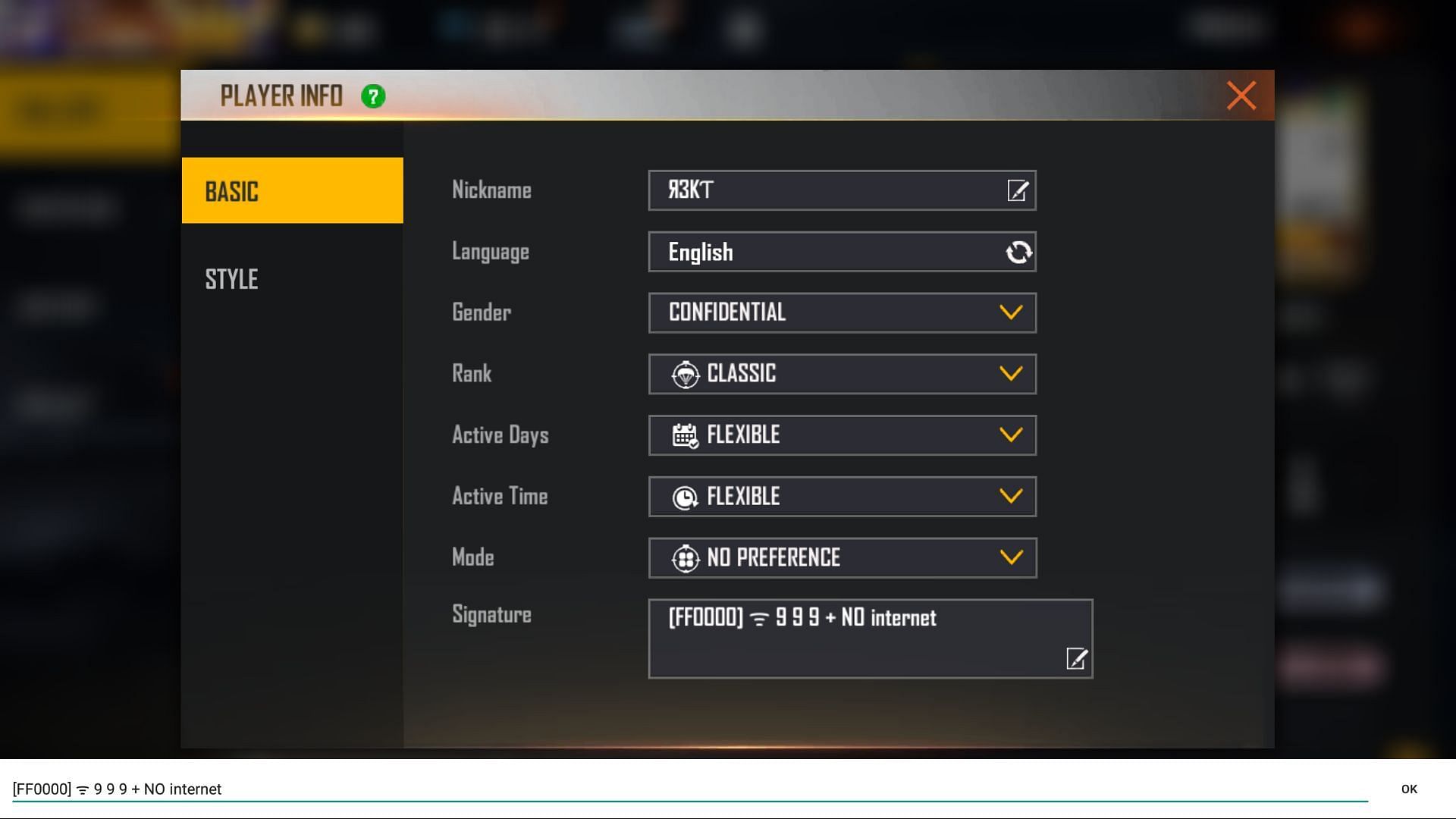Select the STYLE tab
This screenshot has height=819, width=1456.
pyautogui.click(x=232, y=278)
